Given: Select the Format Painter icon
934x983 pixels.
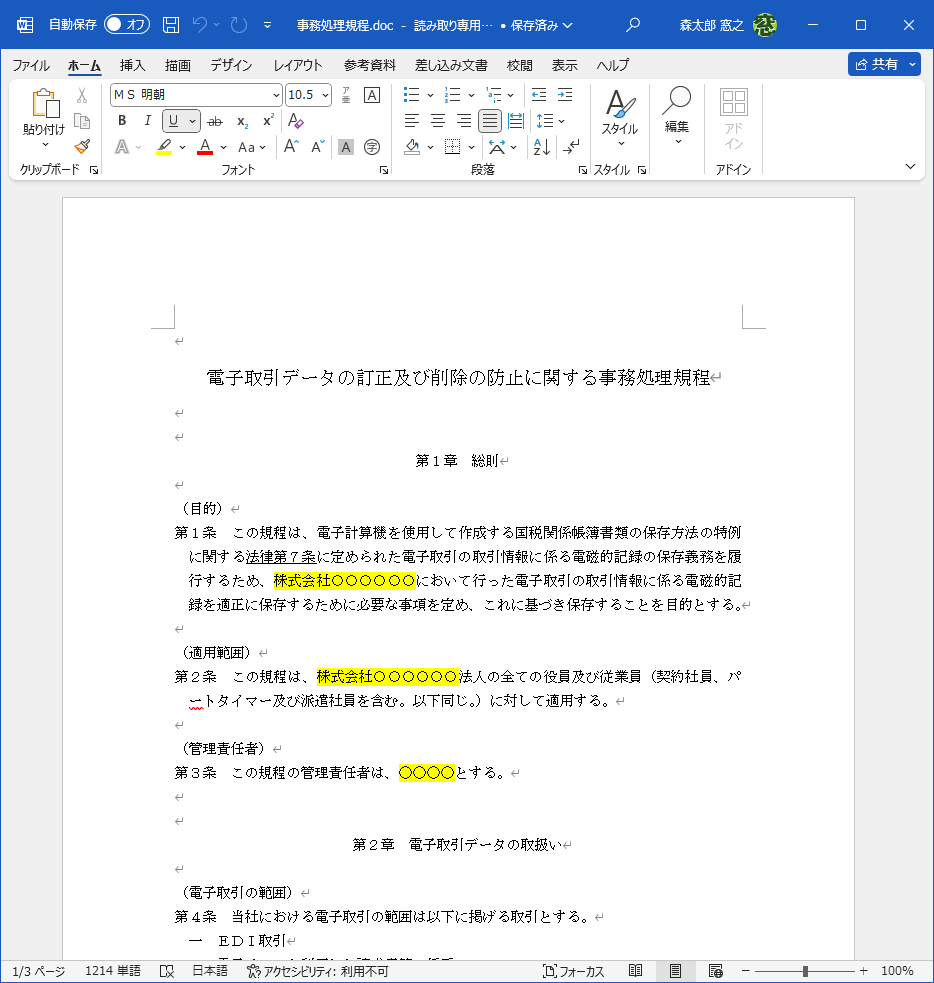Looking at the screenshot, I should (83, 146).
